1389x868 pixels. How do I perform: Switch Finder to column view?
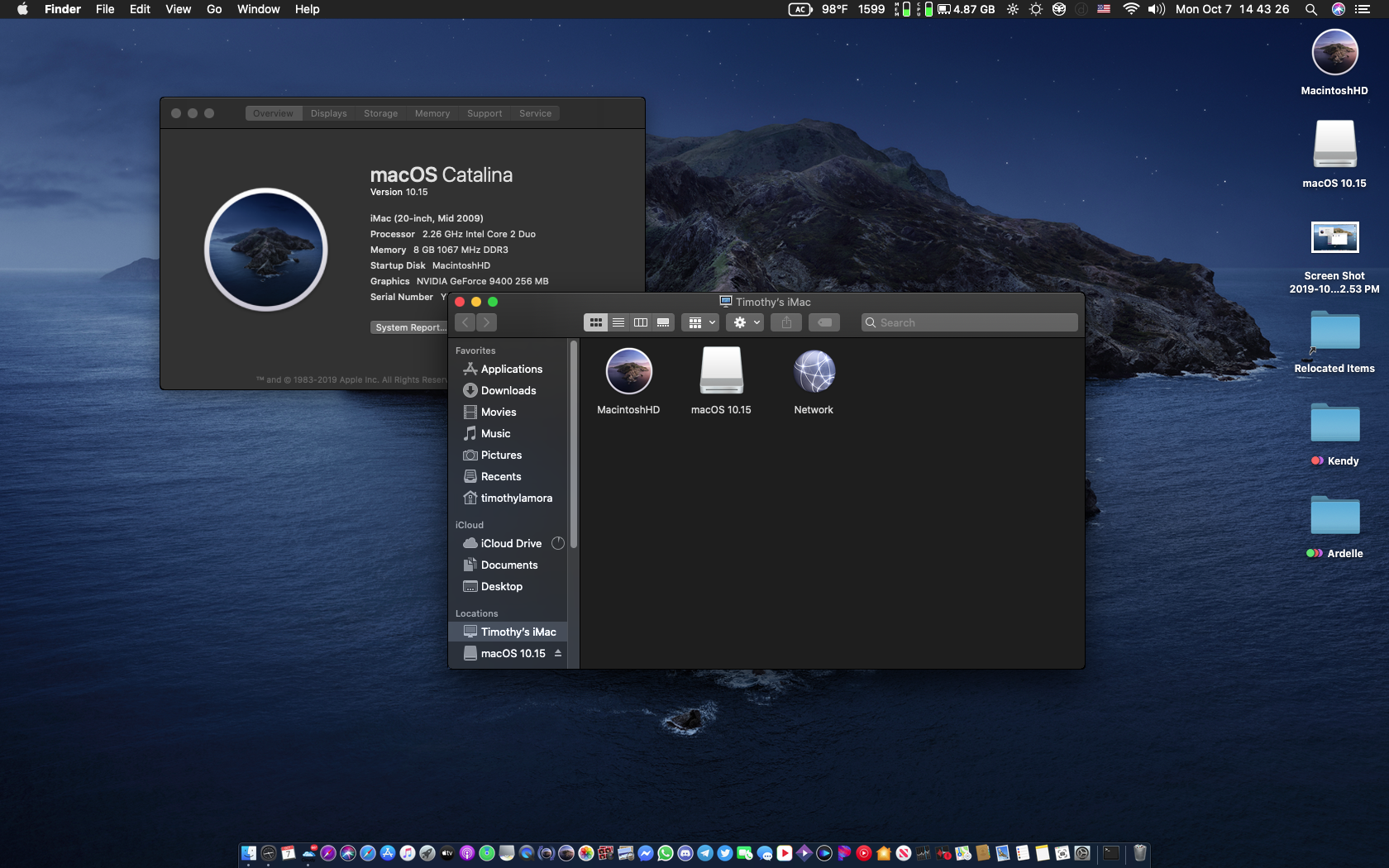point(641,322)
